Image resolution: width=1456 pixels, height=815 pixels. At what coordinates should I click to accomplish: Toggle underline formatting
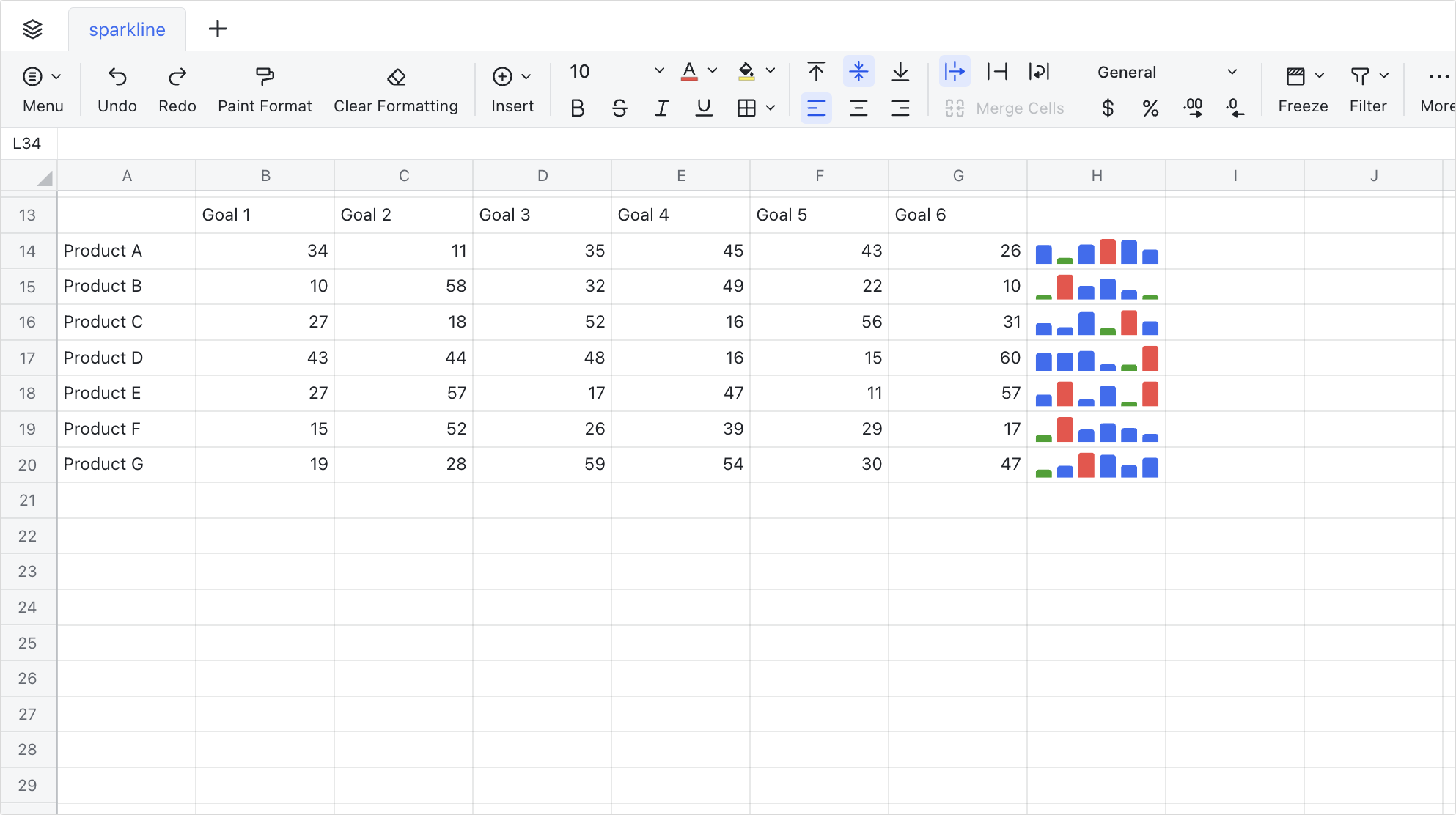click(x=704, y=108)
